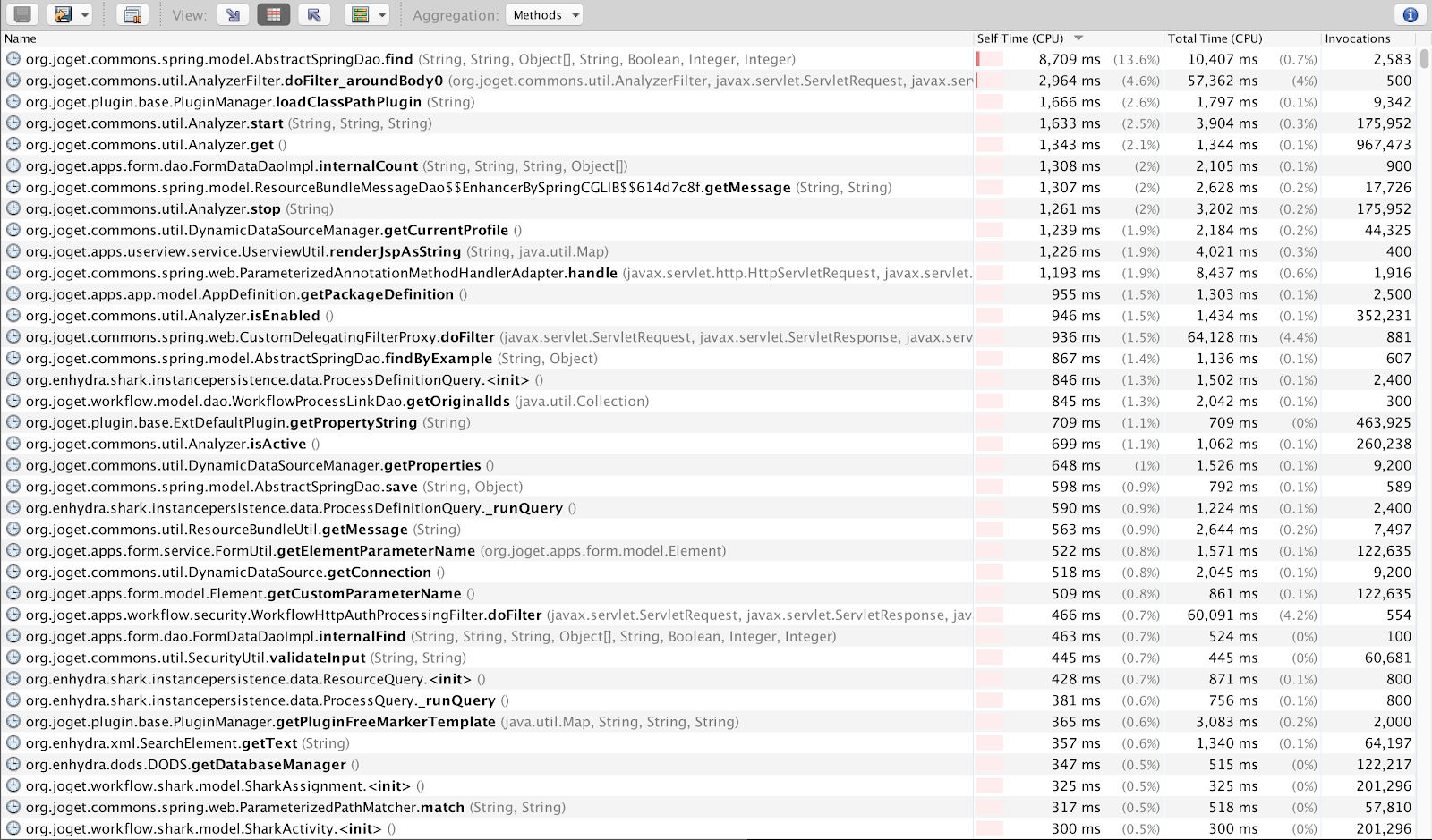Viewport: 1432px width, 840px height.
Task: Select the ParameterizedPathMatcher.match method row
Action: point(709,808)
